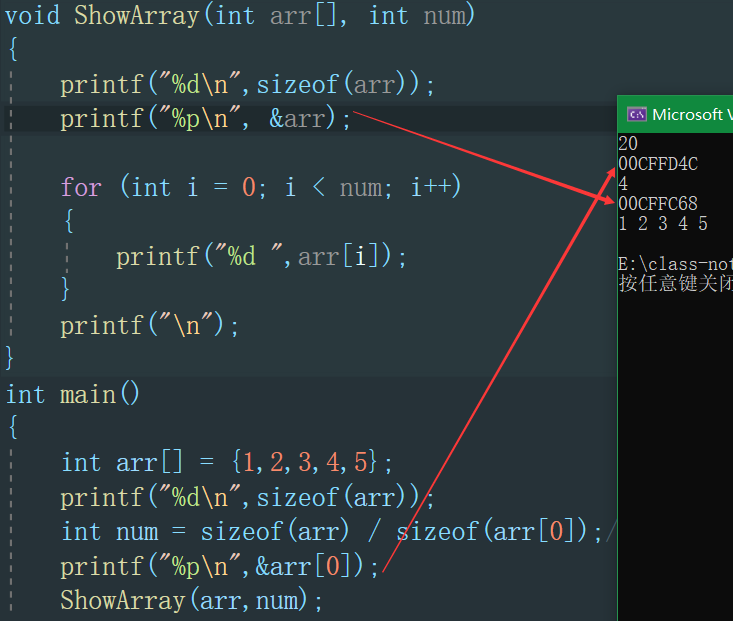Click the console address 00CFFD4C
Screen dimensions: 733x621
click(x=658, y=164)
